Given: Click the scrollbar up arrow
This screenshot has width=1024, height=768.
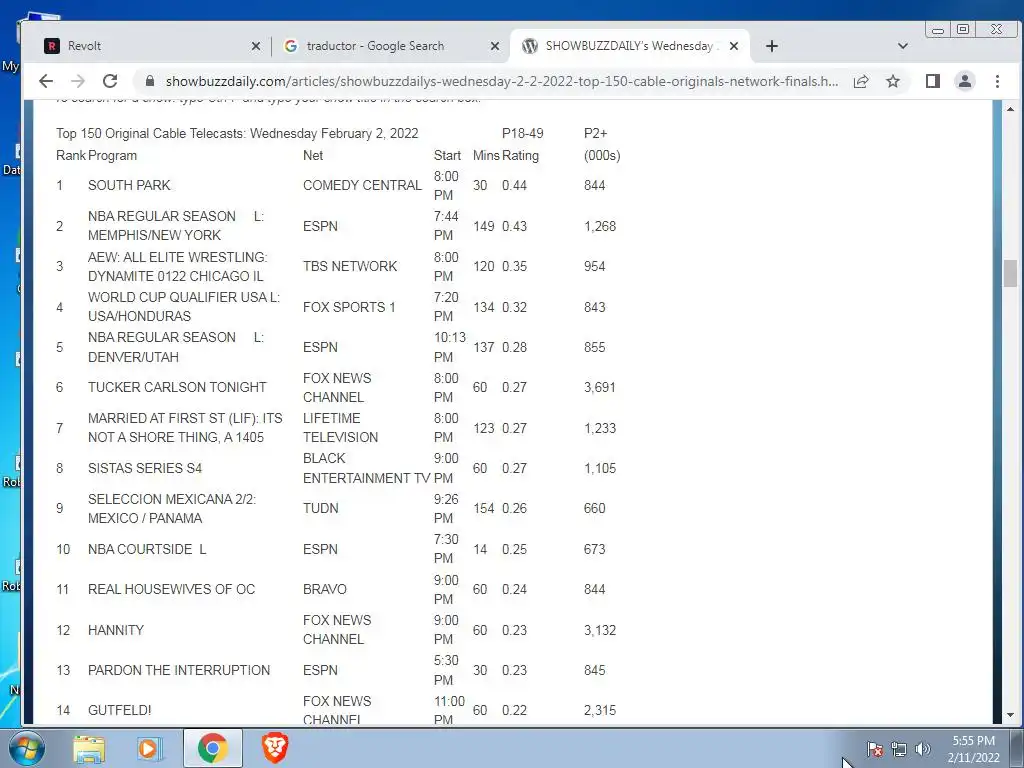Looking at the screenshot, I should (1010, 109).
